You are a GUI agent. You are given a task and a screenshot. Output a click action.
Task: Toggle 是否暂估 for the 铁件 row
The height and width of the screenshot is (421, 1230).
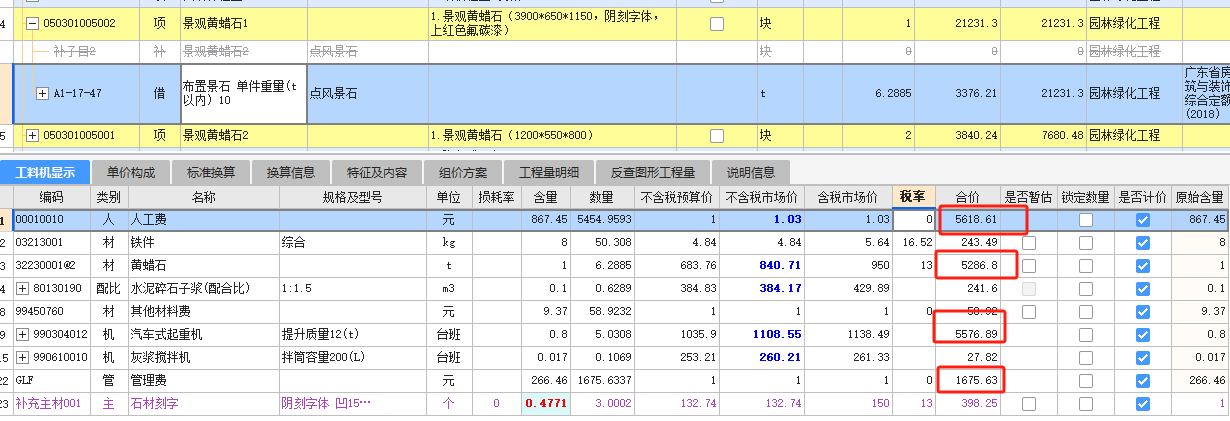tap(1028, 242)
